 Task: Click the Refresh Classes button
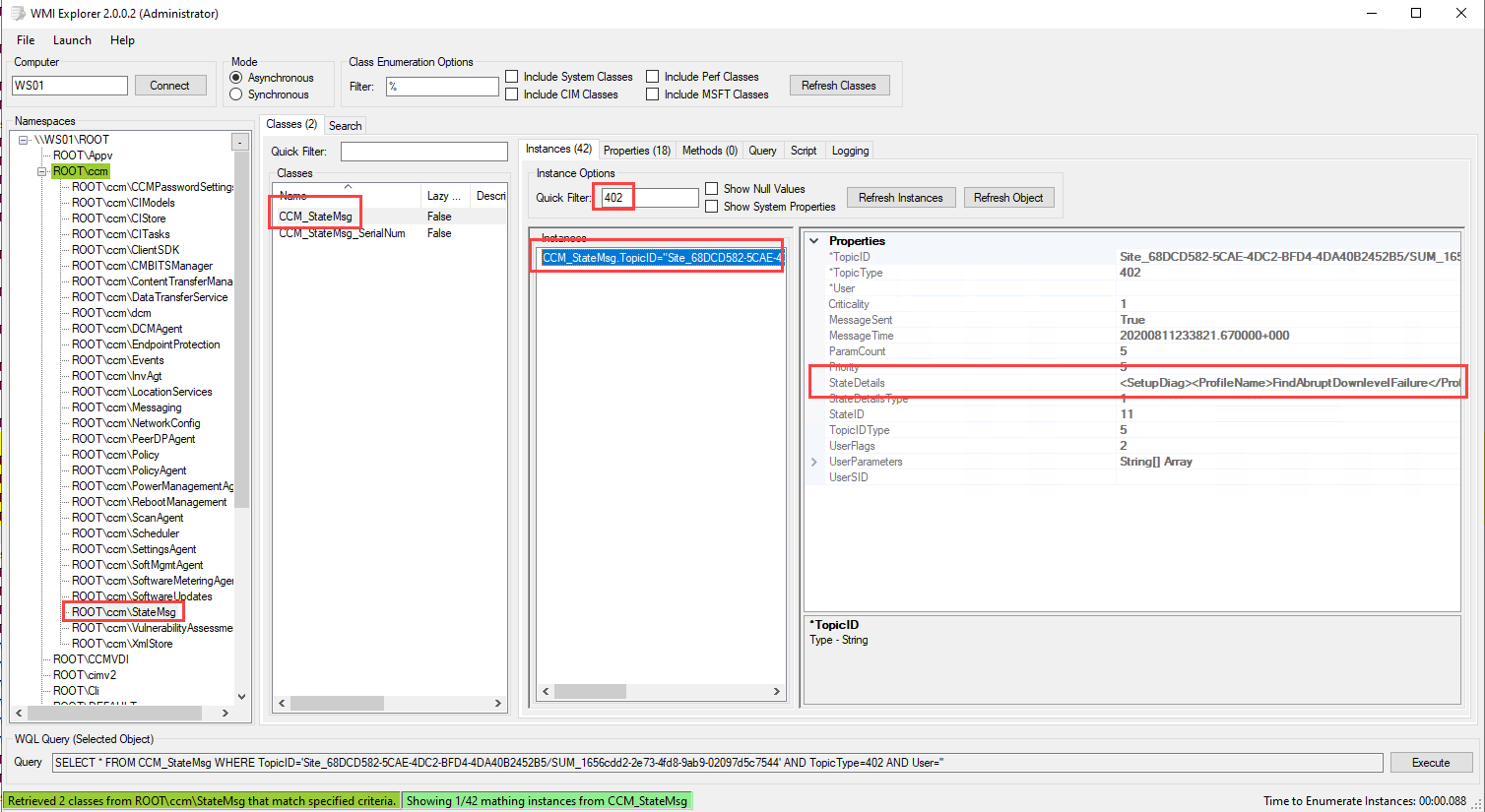pos(839,86)
